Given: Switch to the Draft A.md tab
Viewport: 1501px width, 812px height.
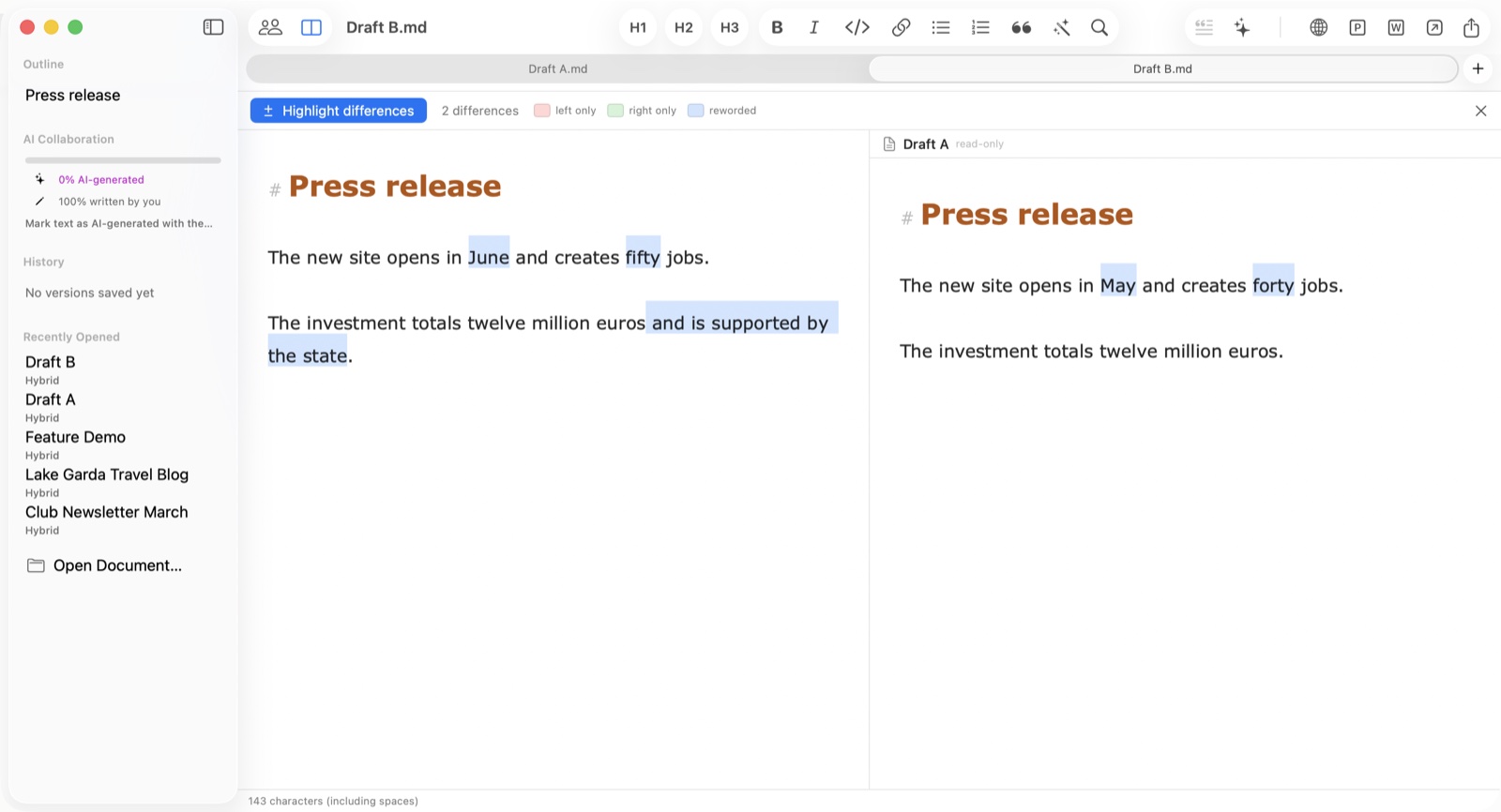Looking at the screenshot, I should click(x=558, y=68).
